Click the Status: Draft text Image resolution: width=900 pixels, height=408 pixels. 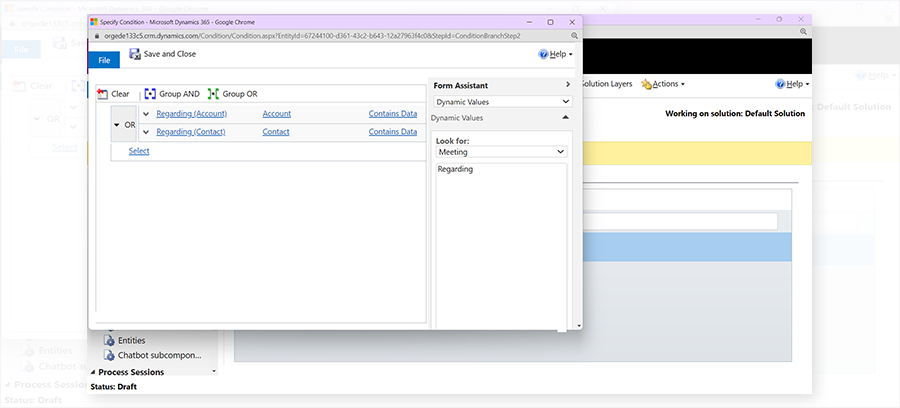[114, 387]
